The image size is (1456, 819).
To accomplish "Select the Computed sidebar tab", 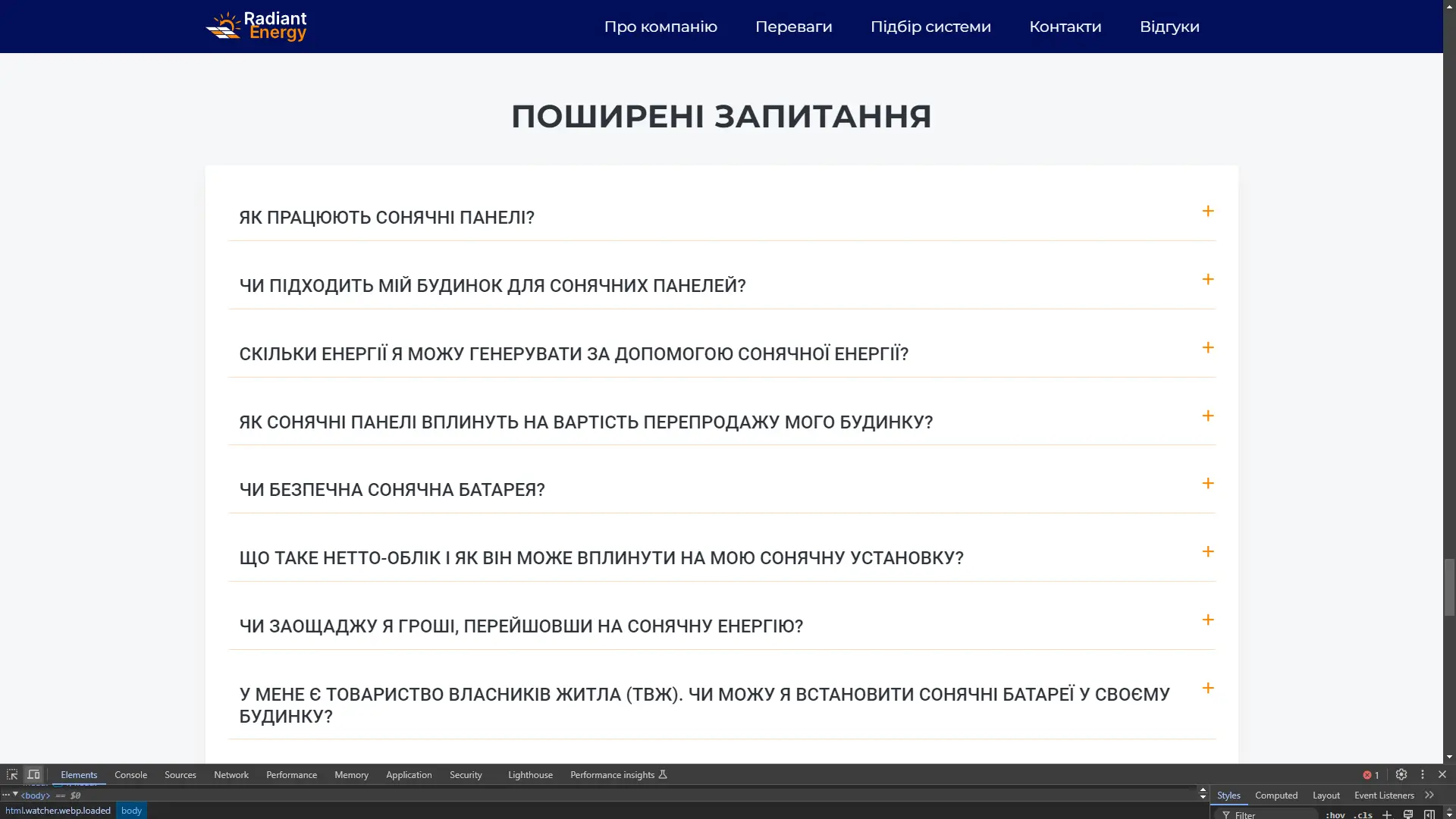I will [x=1276, y=795].
